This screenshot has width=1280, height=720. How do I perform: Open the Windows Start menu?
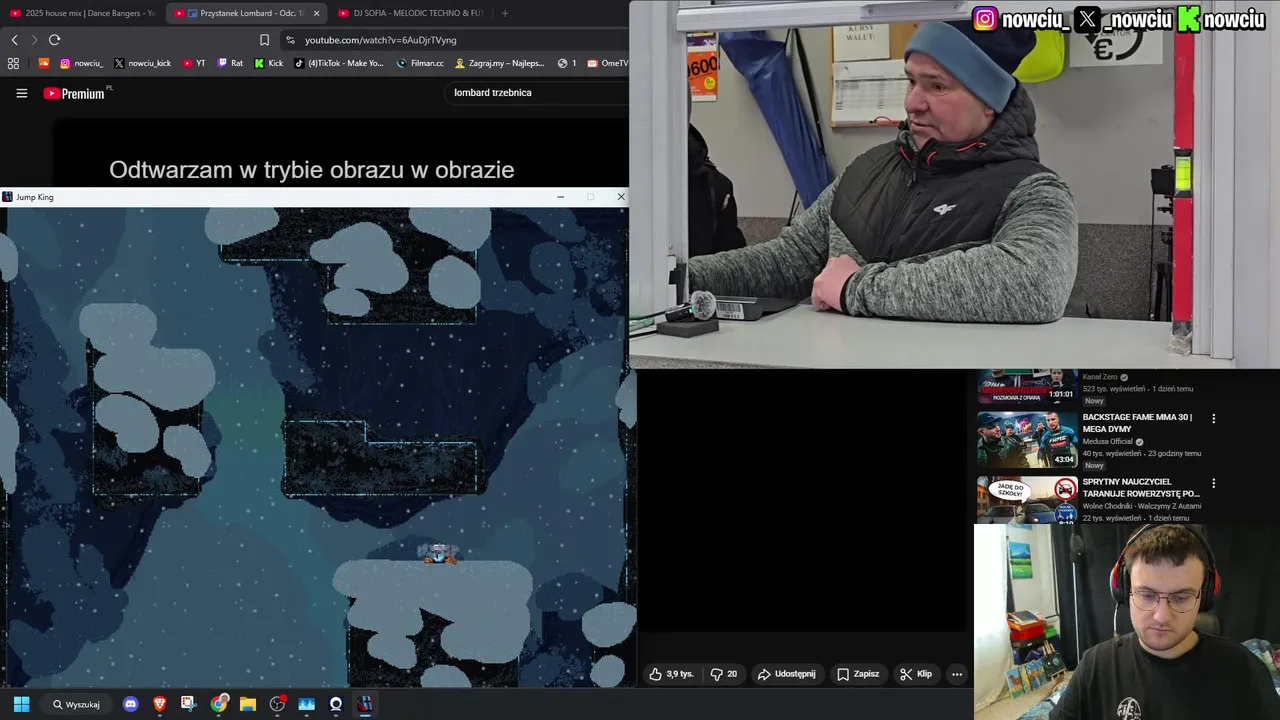(21, 704)
